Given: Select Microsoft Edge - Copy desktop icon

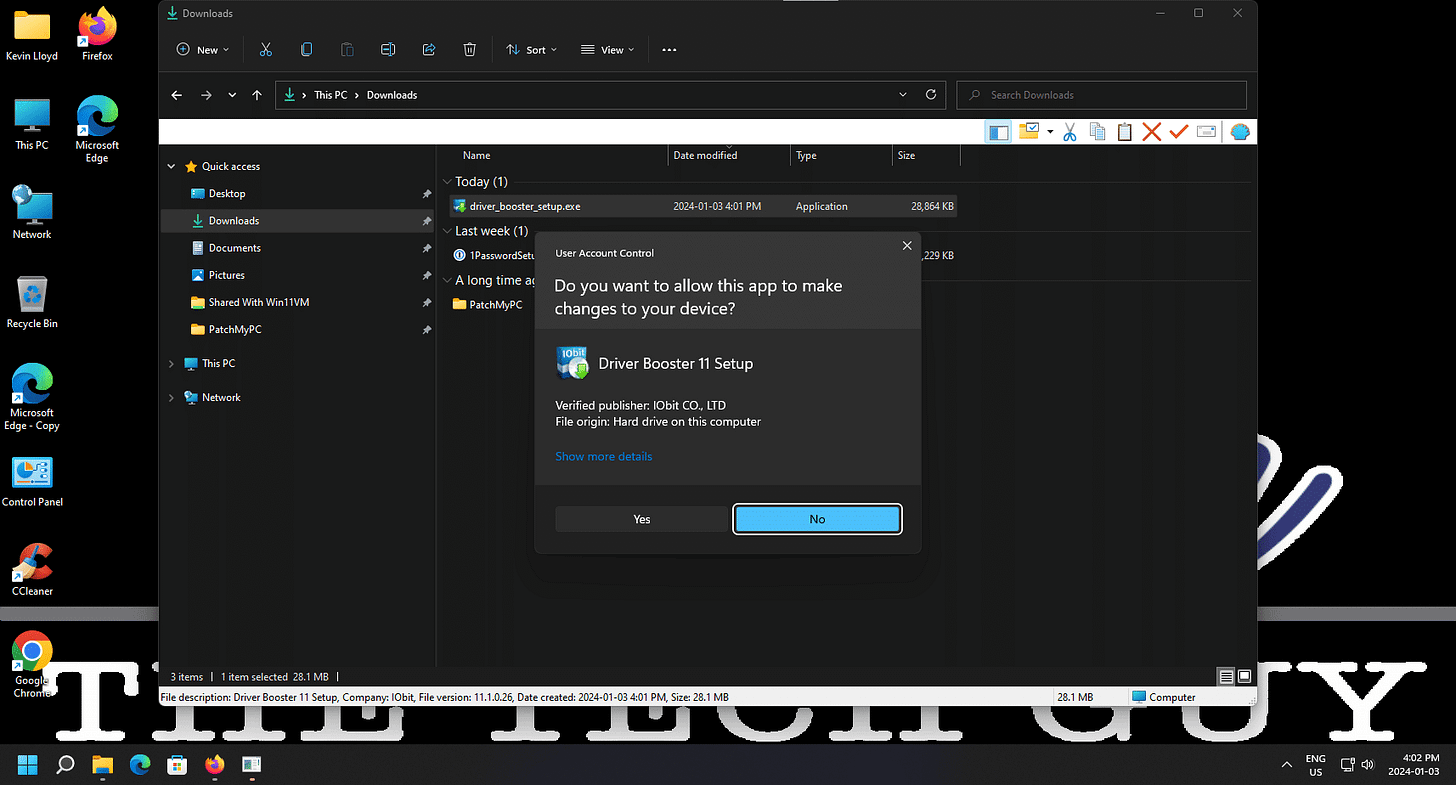Looking at the screenshot, I should click(x=32, y=398).
